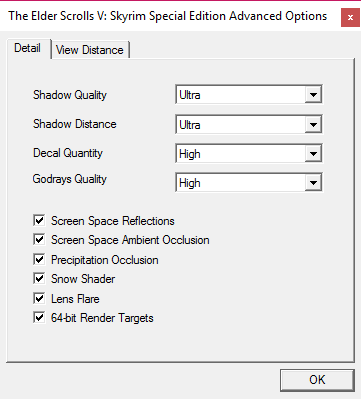Image resolution: width=361 pixels, height=399 pixels.
Task: Uncheck Precipitation Occlusion
Action: pyautogui.click(x=39, y=259)
